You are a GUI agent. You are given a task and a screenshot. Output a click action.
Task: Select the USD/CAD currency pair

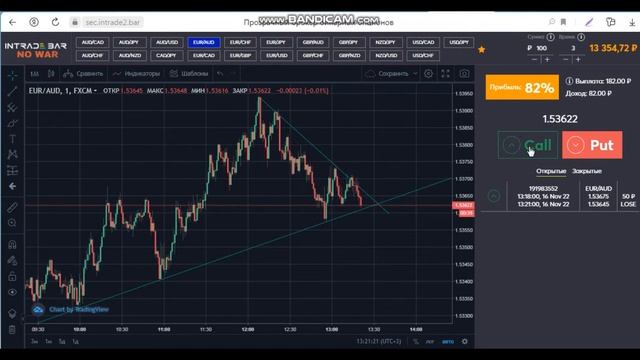pyautogui.click(x=423, y=42)
